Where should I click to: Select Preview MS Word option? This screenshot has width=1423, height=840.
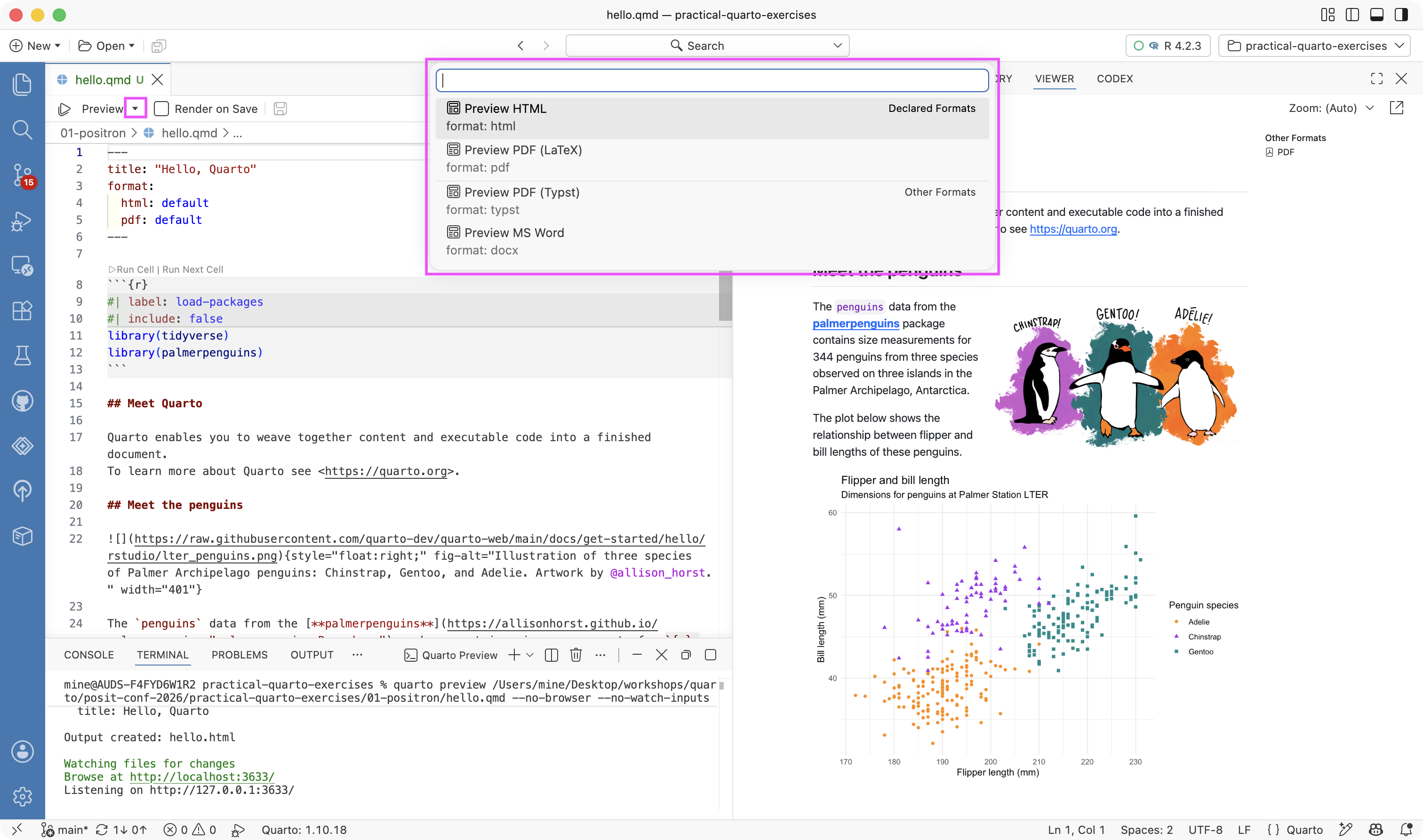click(x=712, y=241)
